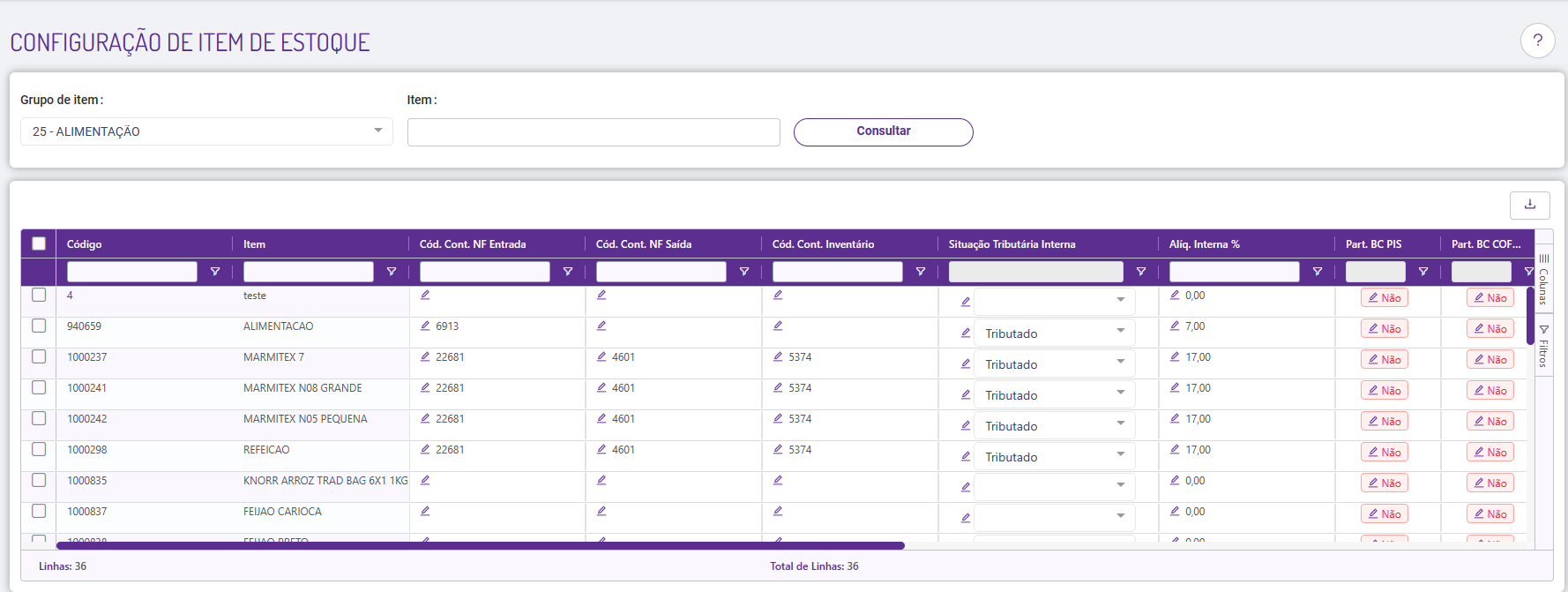This screenshot has width=1568, height=592.
Task: Open filter icon for Part. BC PIS
Action: click(x=1423, y=272)
